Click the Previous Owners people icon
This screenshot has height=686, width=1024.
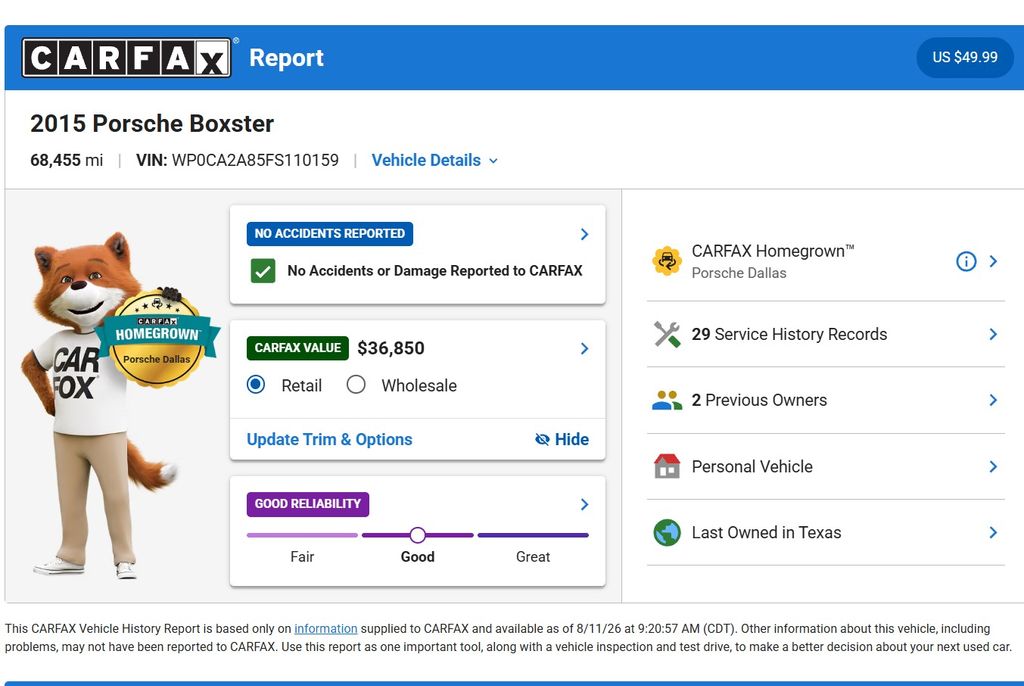point(667,400)
